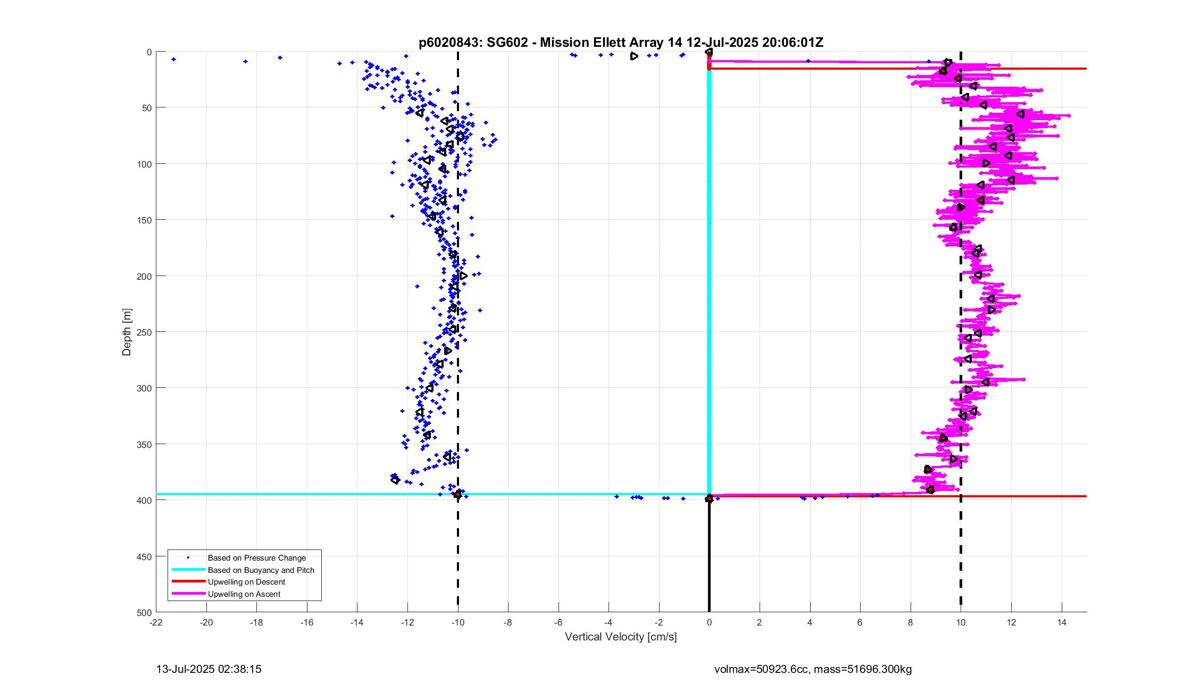Click the cyan line sample in legend

coord(186,569)
